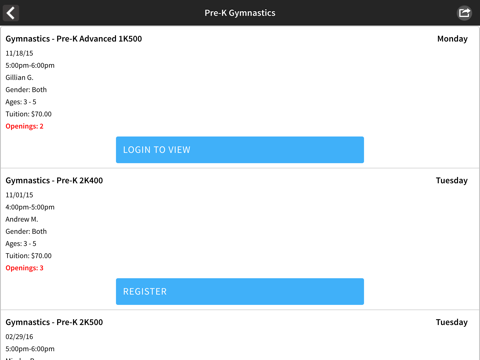Click Tuition: $70.00 in first class
The image size is (480, 360).
coord(29,114)
